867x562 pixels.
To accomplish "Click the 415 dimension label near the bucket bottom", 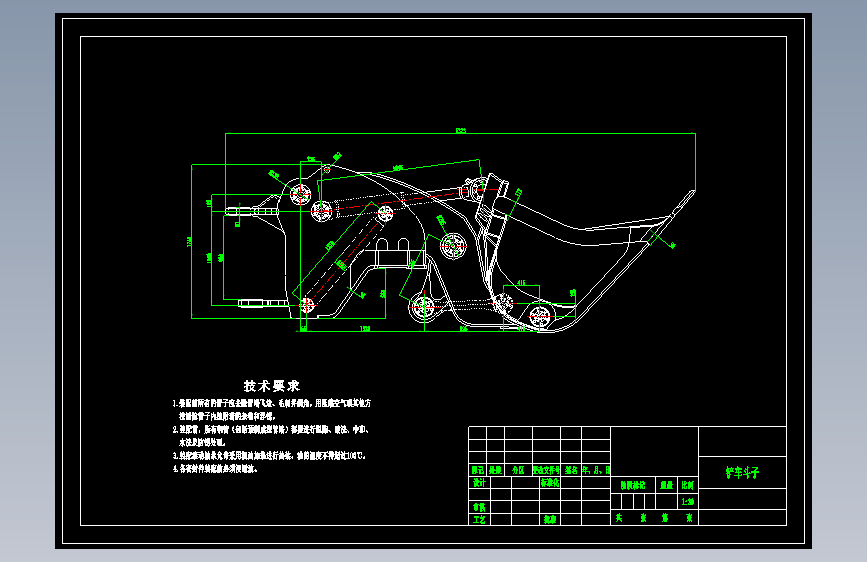I will [x=521, y=283].
